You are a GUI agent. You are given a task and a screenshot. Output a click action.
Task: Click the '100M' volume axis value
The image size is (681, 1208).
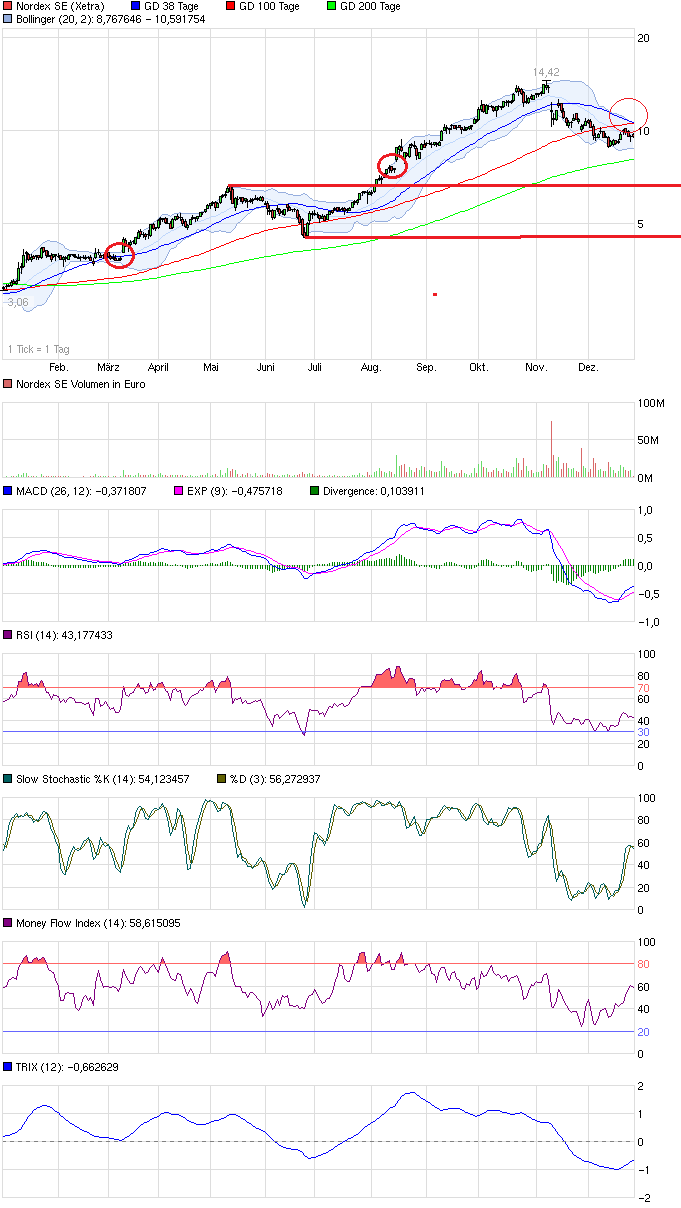pos(651,403)
